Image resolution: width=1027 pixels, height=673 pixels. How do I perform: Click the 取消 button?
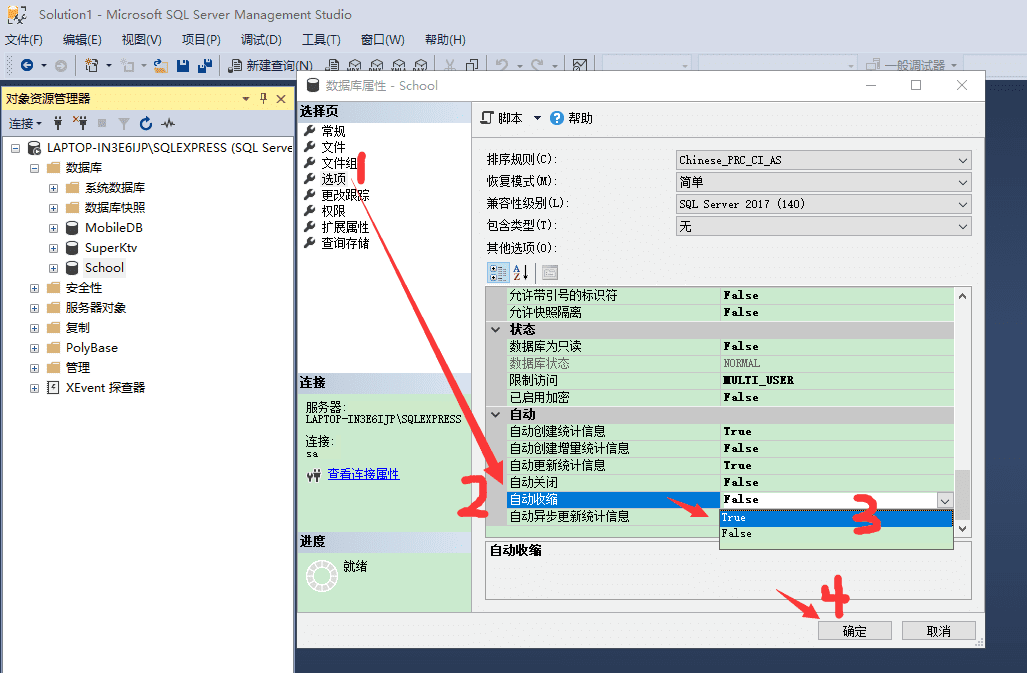pos(939,631)
